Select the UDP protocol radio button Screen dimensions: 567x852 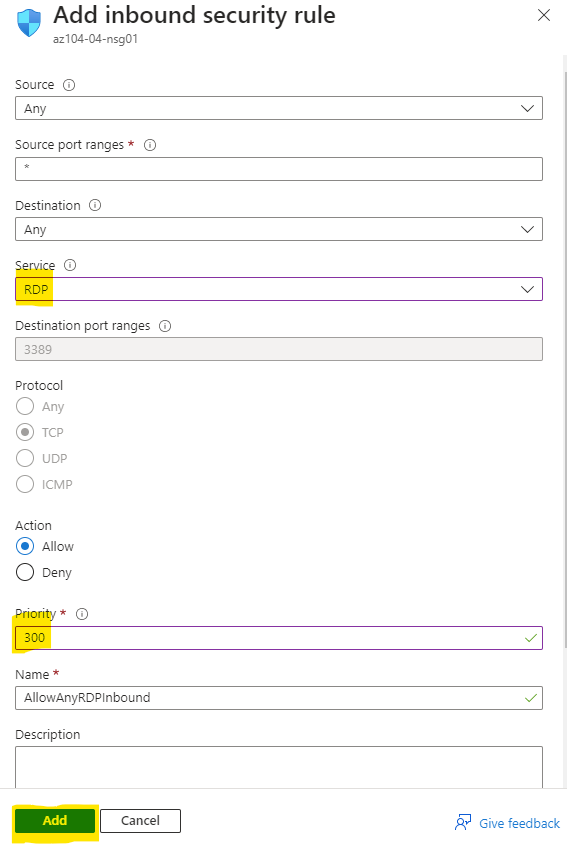(x=25, y=459)
